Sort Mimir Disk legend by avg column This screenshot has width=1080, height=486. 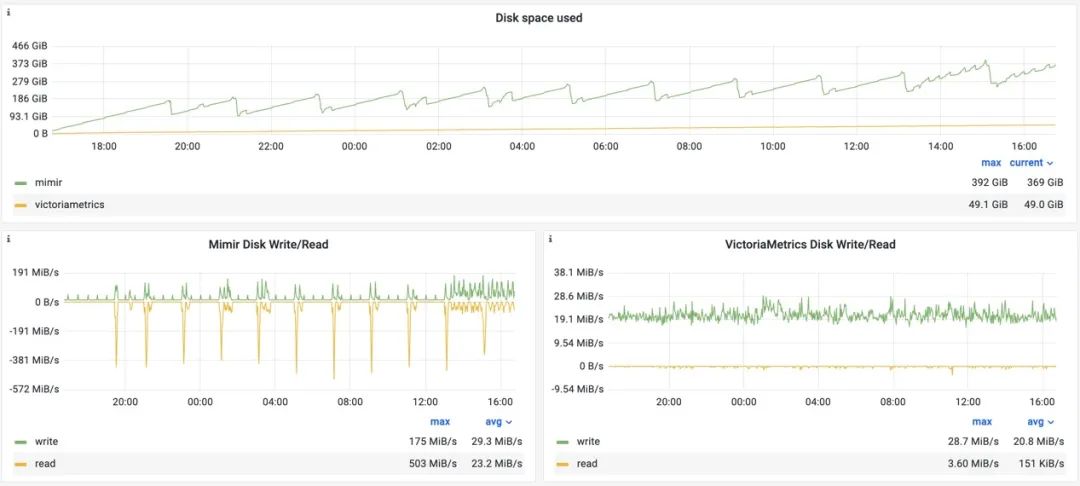(499, 422)
